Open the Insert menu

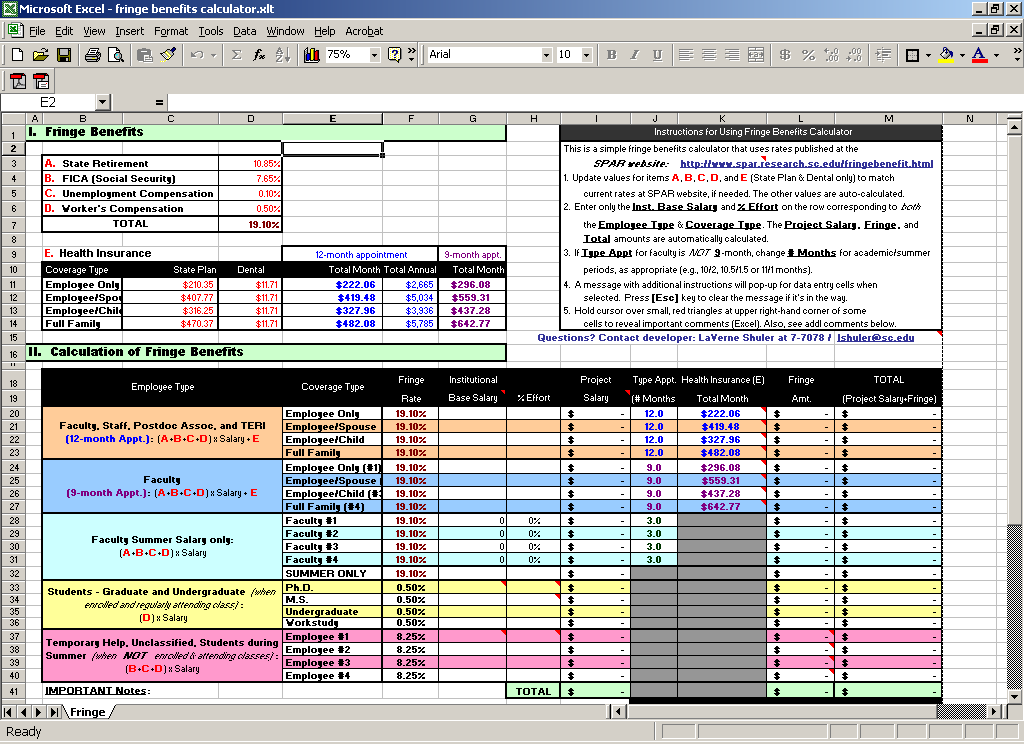[x=129, y=31]
